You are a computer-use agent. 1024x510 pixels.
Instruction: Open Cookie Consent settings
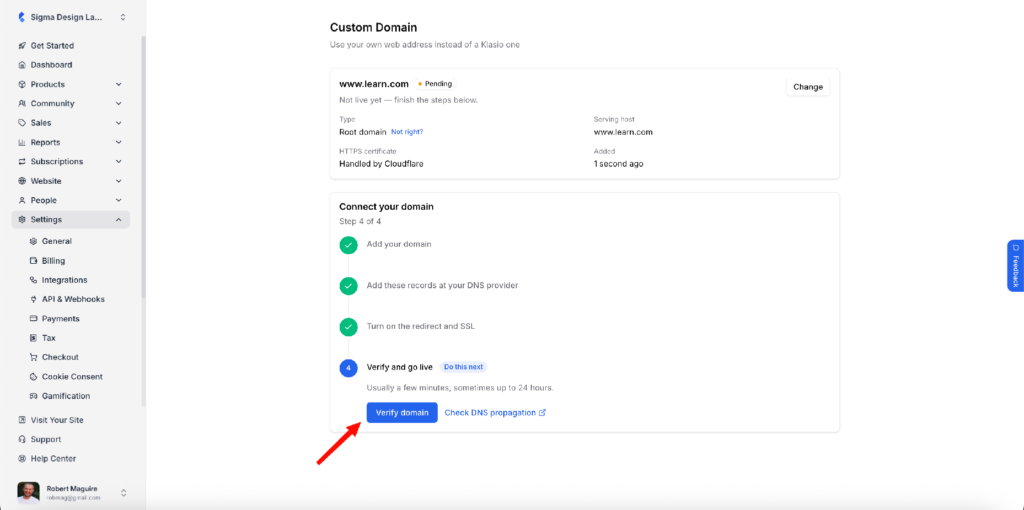pyautogui.click(x=71, y=377)
